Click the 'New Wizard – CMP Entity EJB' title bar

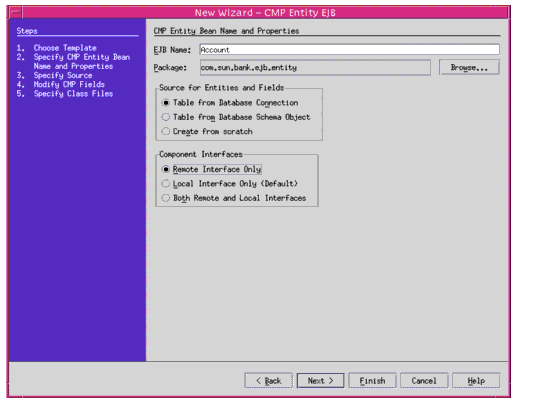coord(265,13)
